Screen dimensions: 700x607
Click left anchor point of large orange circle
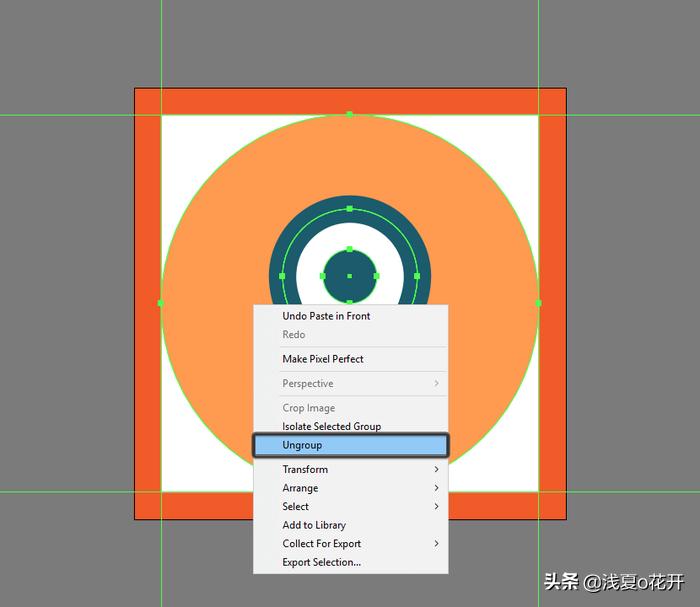[x=161, y=302]
